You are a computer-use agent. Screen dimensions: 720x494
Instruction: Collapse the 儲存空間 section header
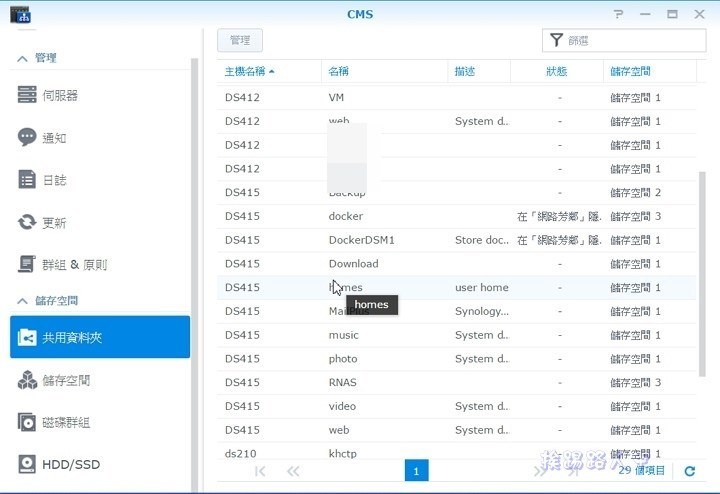[23, 301]
